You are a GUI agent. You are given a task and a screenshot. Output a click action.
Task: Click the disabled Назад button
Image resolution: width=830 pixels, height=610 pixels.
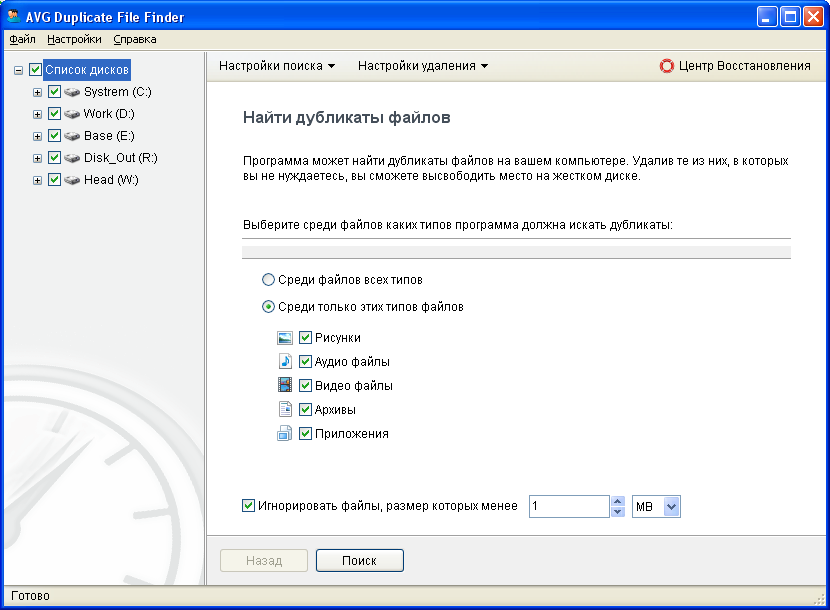click(264, 560)
